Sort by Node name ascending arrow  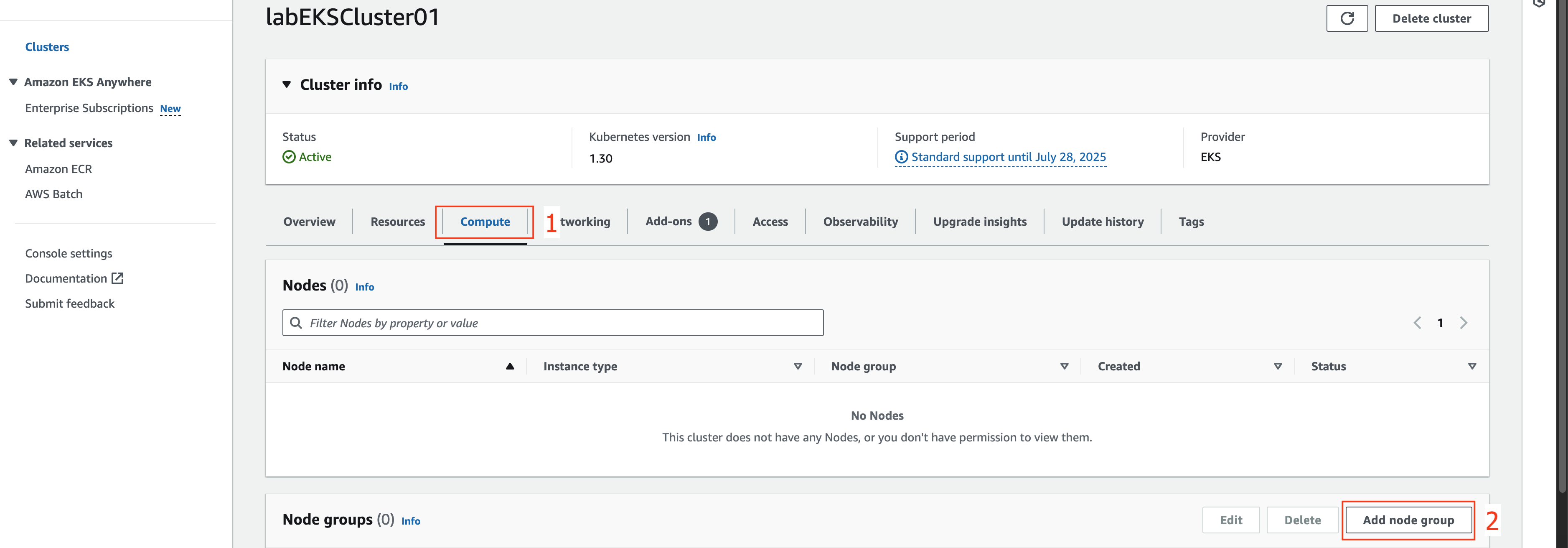pyautogui.click(x=509, y=367)
